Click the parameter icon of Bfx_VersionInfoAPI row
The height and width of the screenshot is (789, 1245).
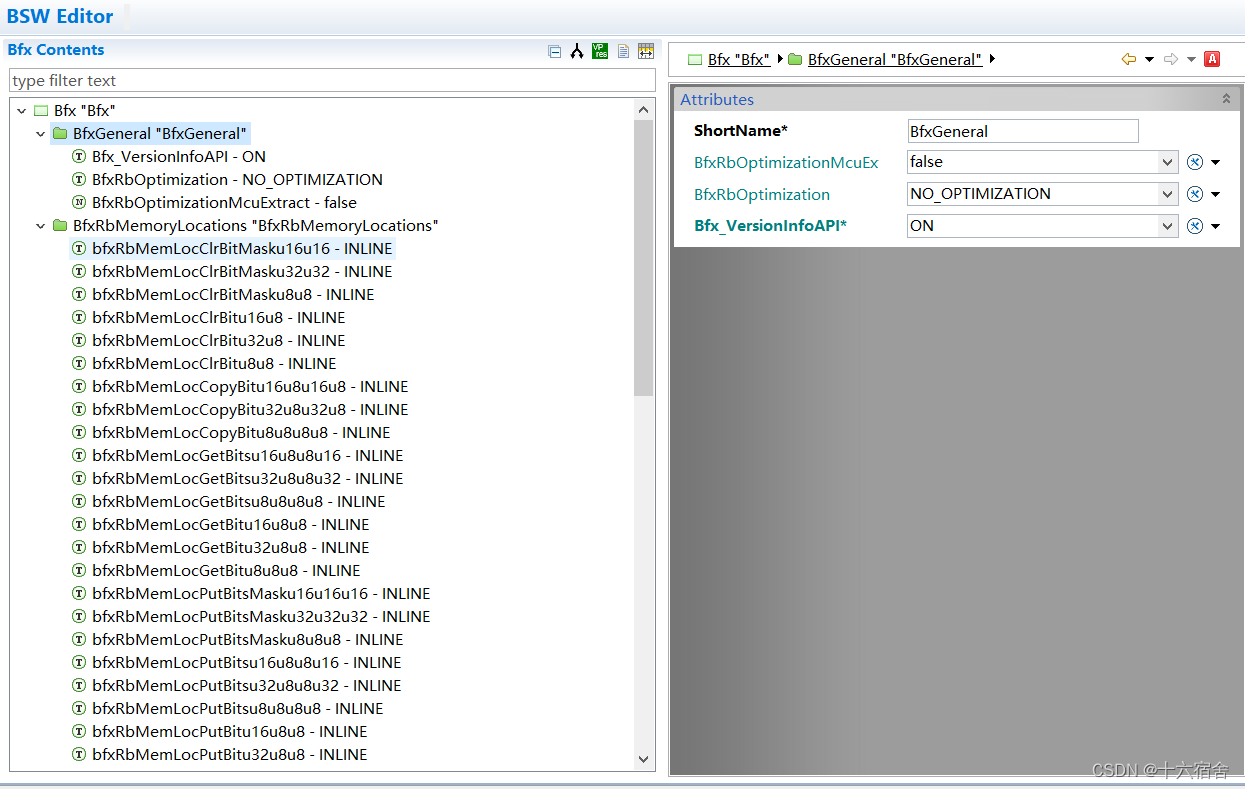[x=79, y=156]
